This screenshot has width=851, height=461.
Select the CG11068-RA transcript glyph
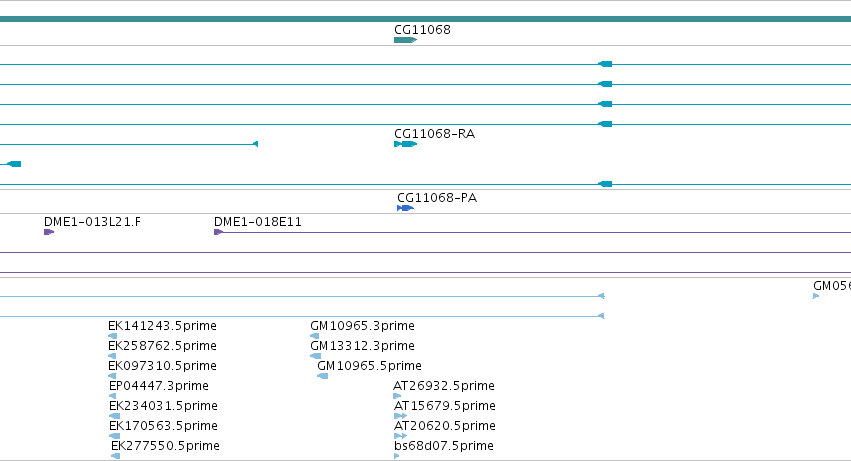405,144
